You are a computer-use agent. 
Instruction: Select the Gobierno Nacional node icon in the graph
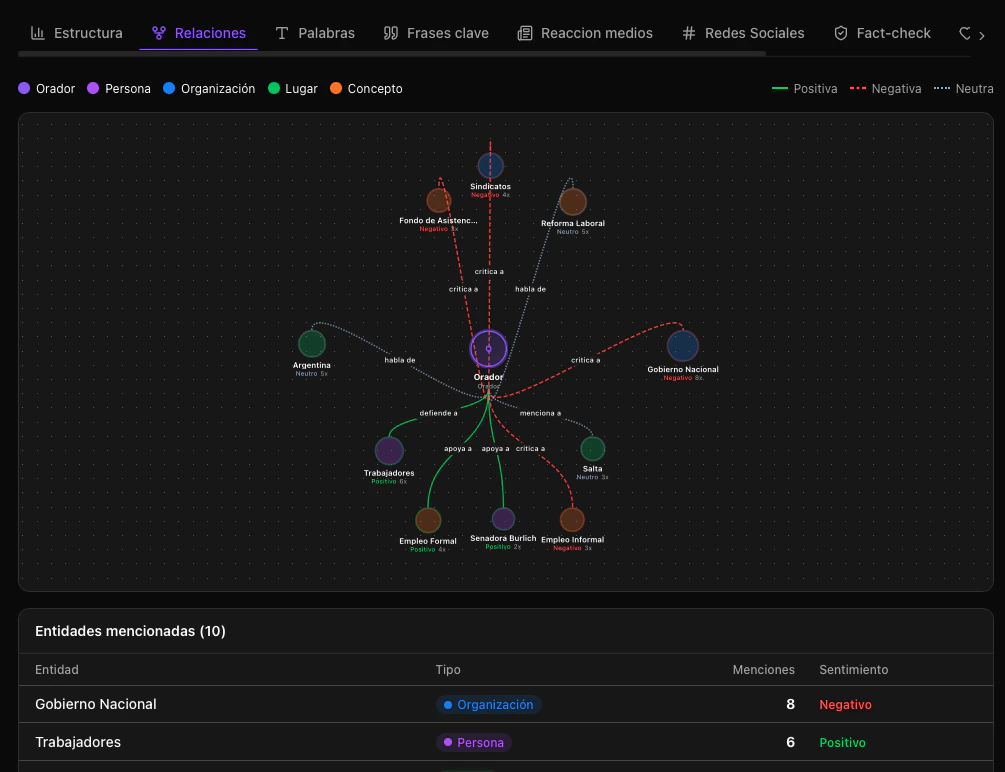click(683, 345)
